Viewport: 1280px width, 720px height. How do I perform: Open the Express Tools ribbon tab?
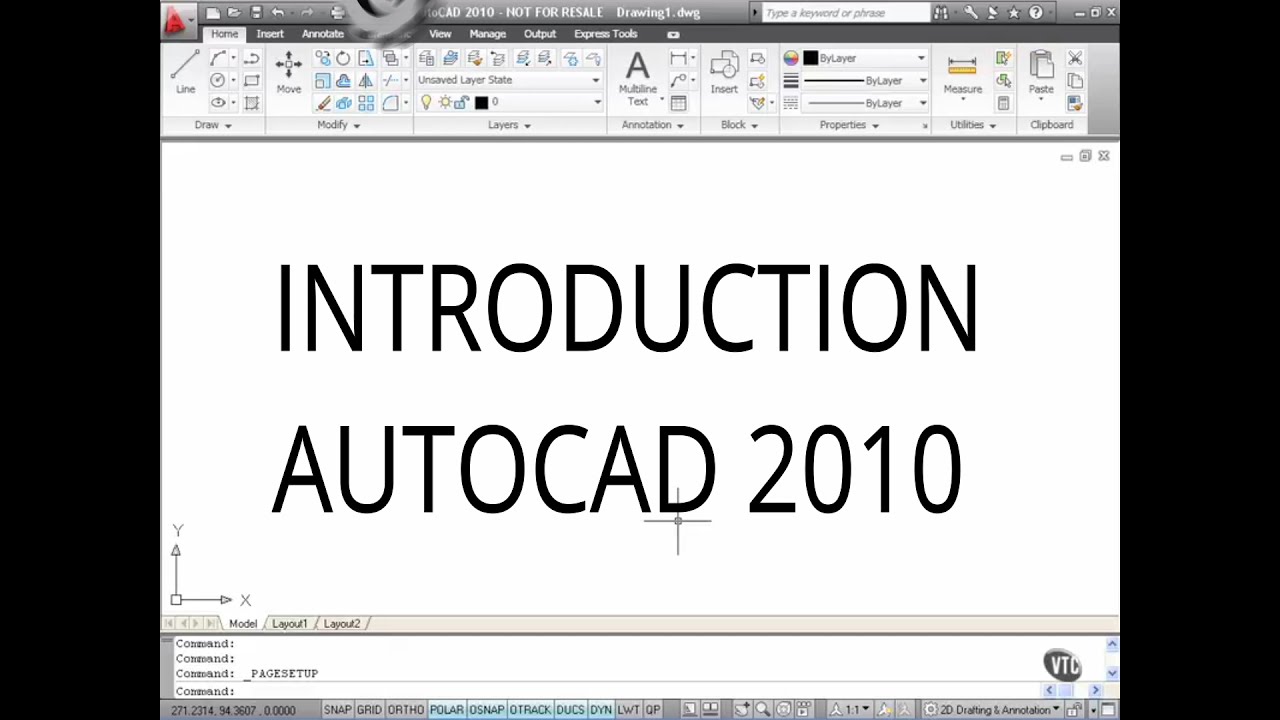(x=605, y=34)
